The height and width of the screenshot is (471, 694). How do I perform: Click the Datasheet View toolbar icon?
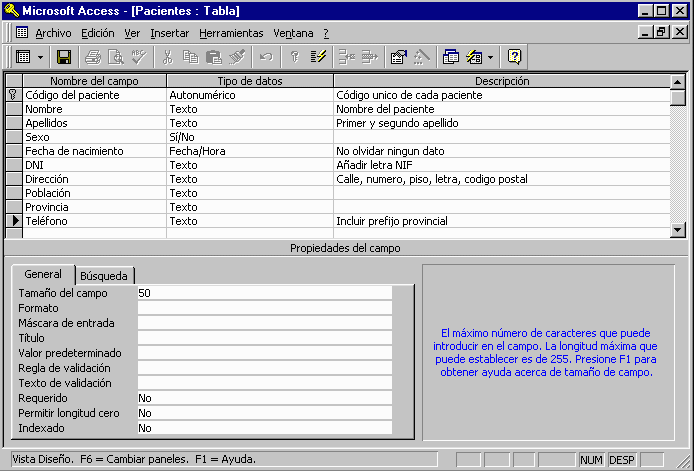(x=23, y=57)
